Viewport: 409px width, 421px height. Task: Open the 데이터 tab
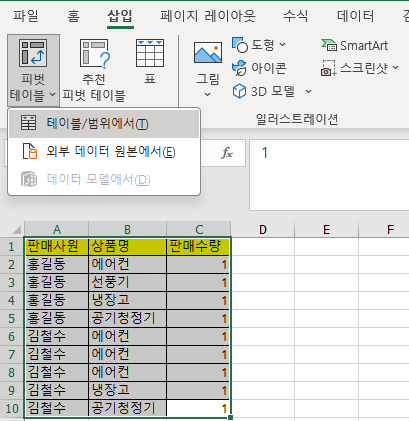355,16
